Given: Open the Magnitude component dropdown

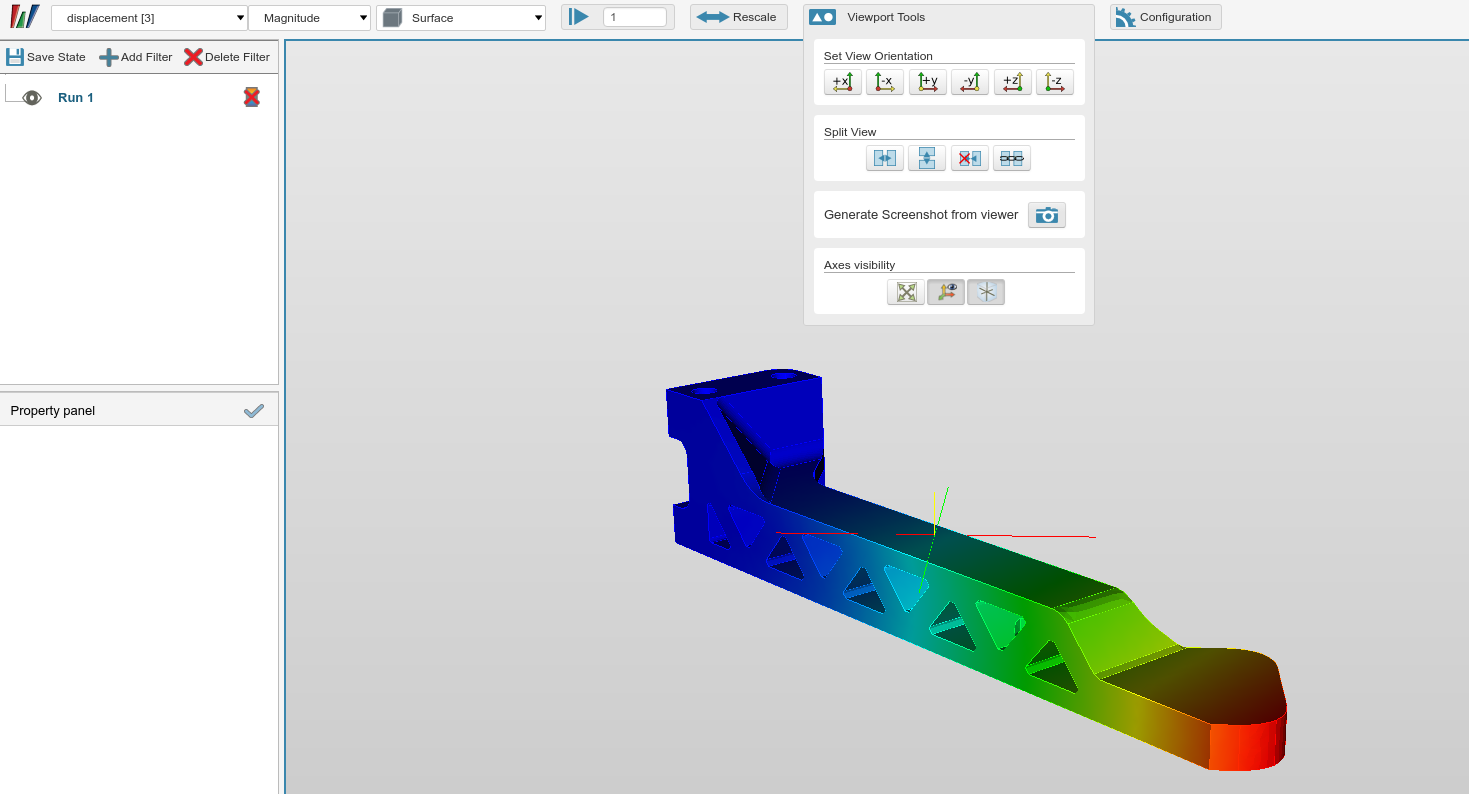Looking at the screenshot, I should click(x=309, y=18).
